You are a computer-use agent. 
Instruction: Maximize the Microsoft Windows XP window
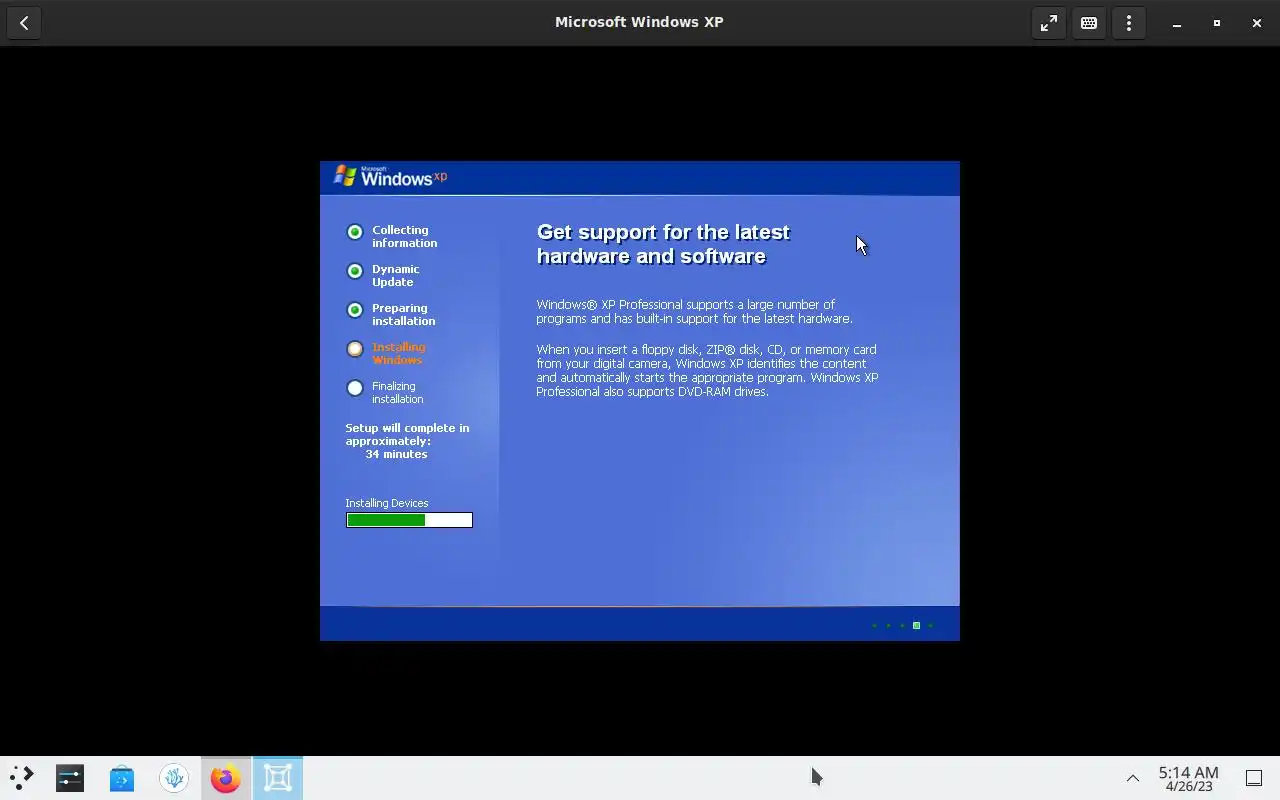1217,23
